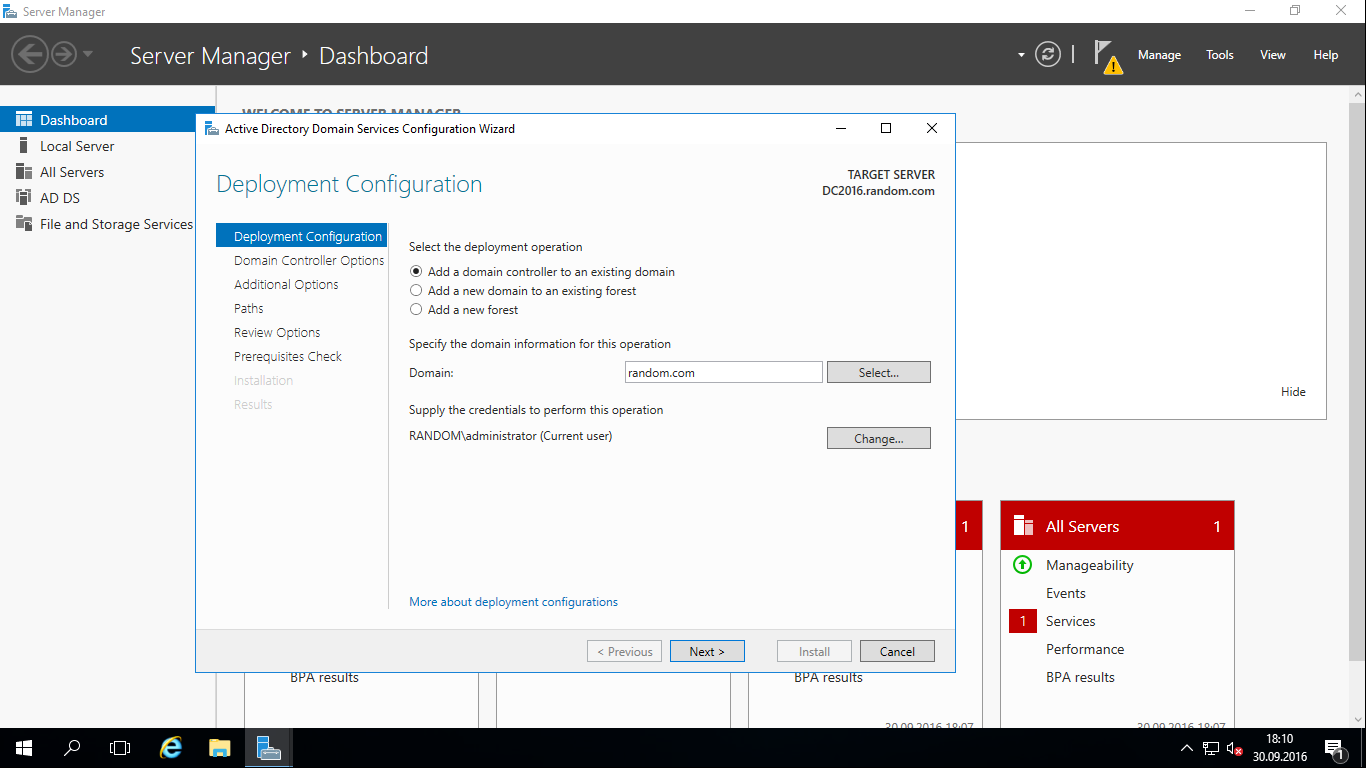Click the Refresh dashboard icon
The height and width of the screenshot is (768, 1366).
pos(1048,55)
